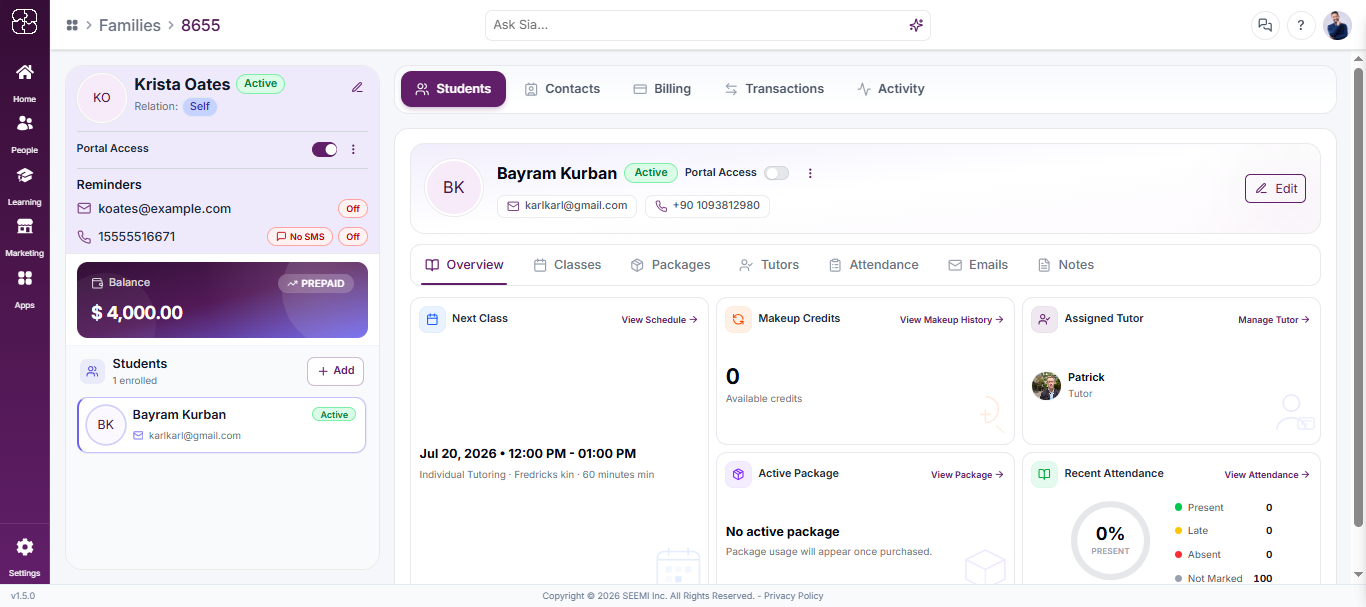This screenshot has height=607, width=1366.
Task: Select the Overview sub-tab
Action: pyautogui.click(x=464, y=265)
